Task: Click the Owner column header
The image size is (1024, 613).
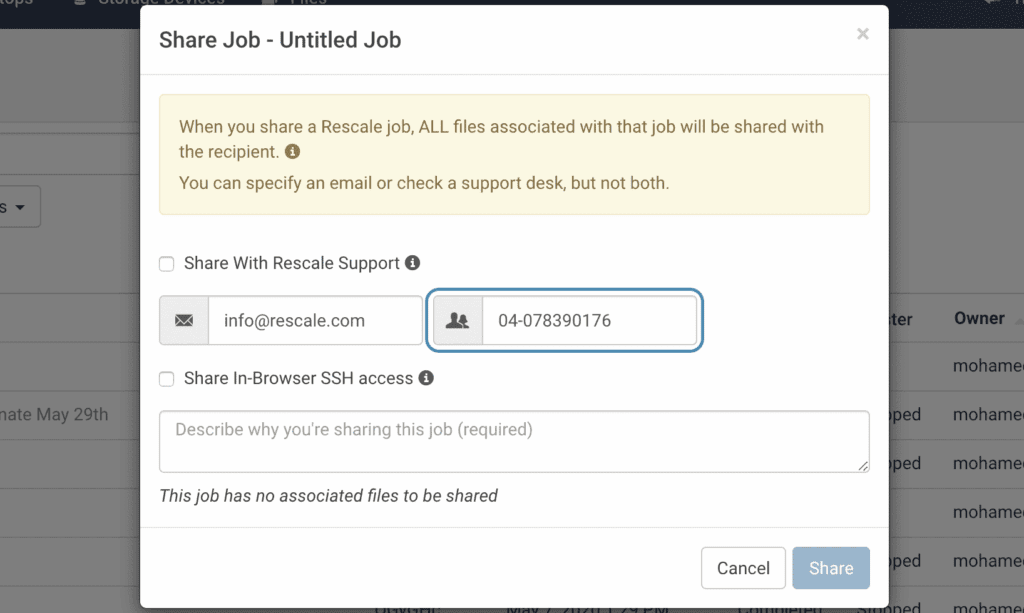Action: coord(979,319)
